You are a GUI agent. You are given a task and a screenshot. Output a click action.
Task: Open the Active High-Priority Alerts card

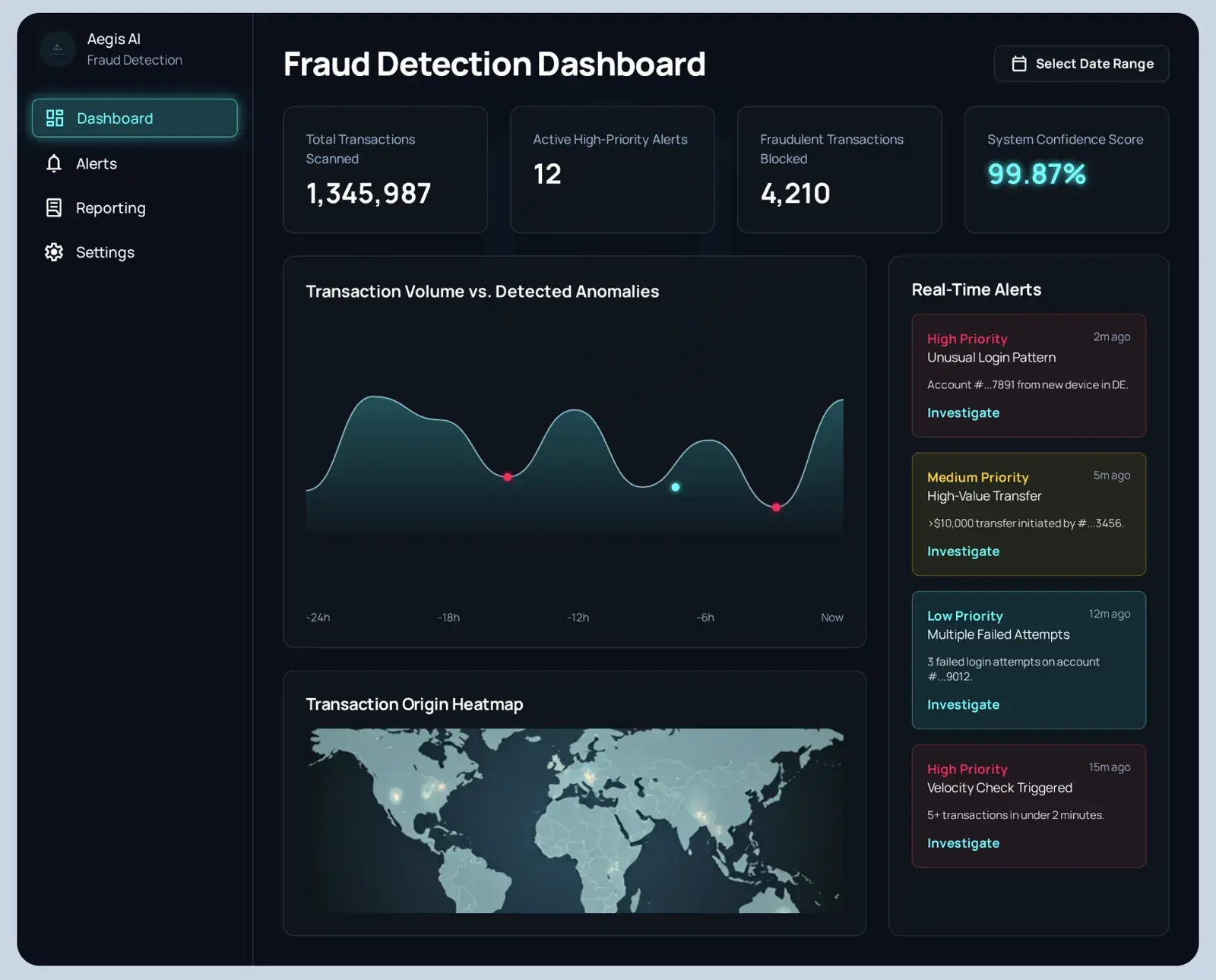[613, 169]
